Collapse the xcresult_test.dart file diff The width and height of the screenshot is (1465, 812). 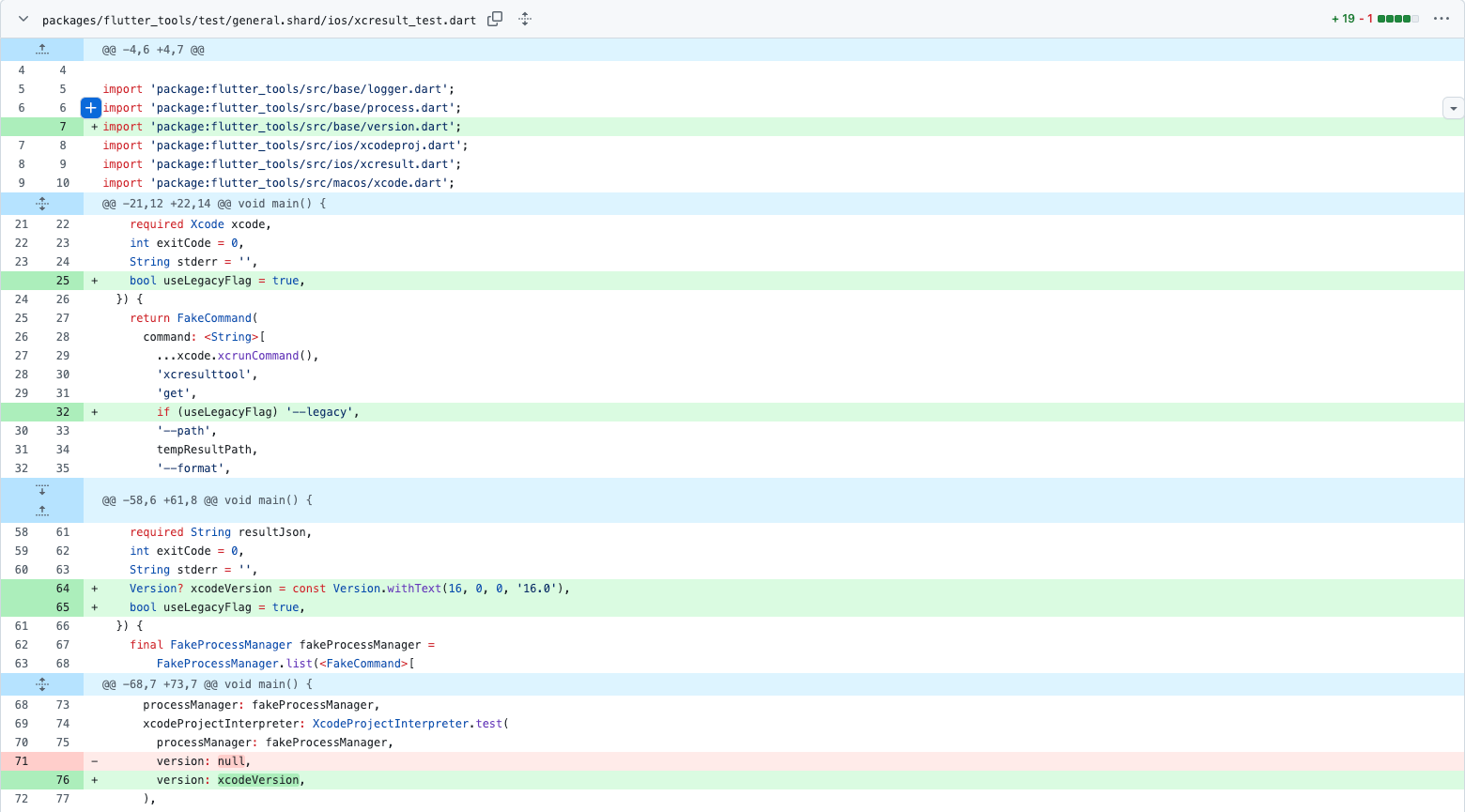23,19
